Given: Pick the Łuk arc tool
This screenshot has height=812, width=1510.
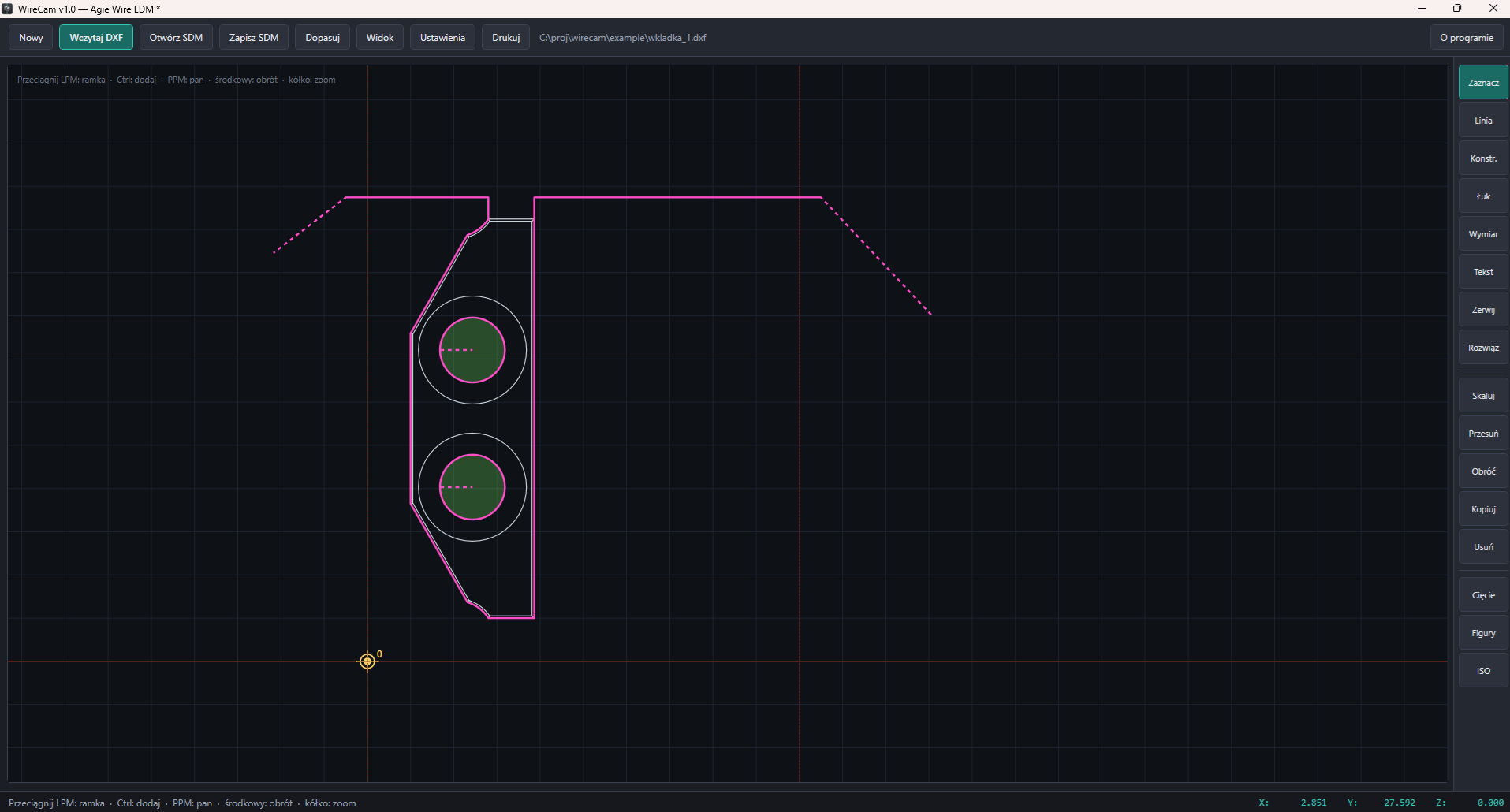Looking at the screenshot, I should (x=1483, y=196).
